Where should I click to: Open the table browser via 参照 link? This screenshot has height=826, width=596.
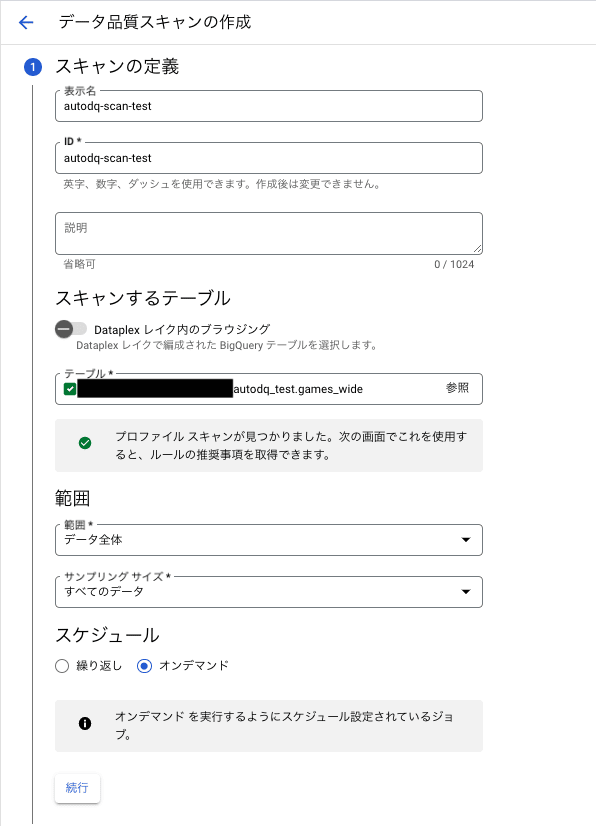pos(458,388)
